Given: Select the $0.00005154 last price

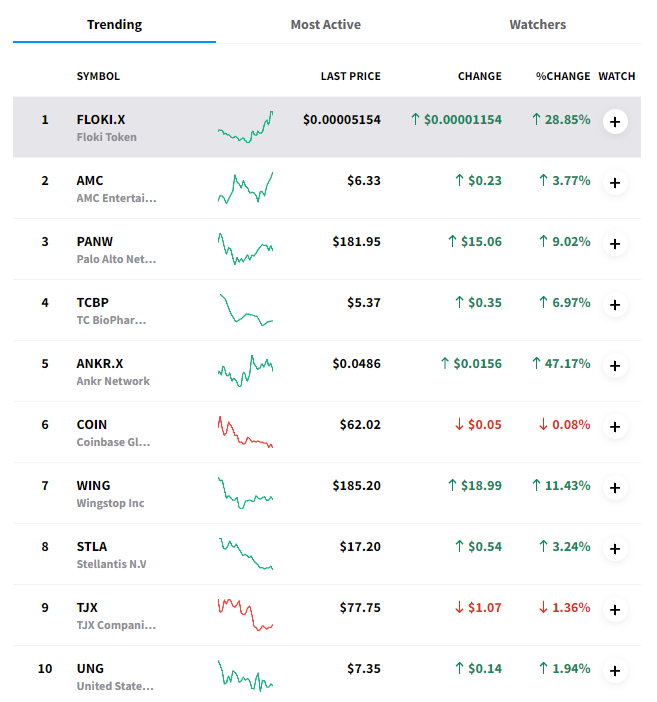Looking at the screenshot, I should point(342,120).
